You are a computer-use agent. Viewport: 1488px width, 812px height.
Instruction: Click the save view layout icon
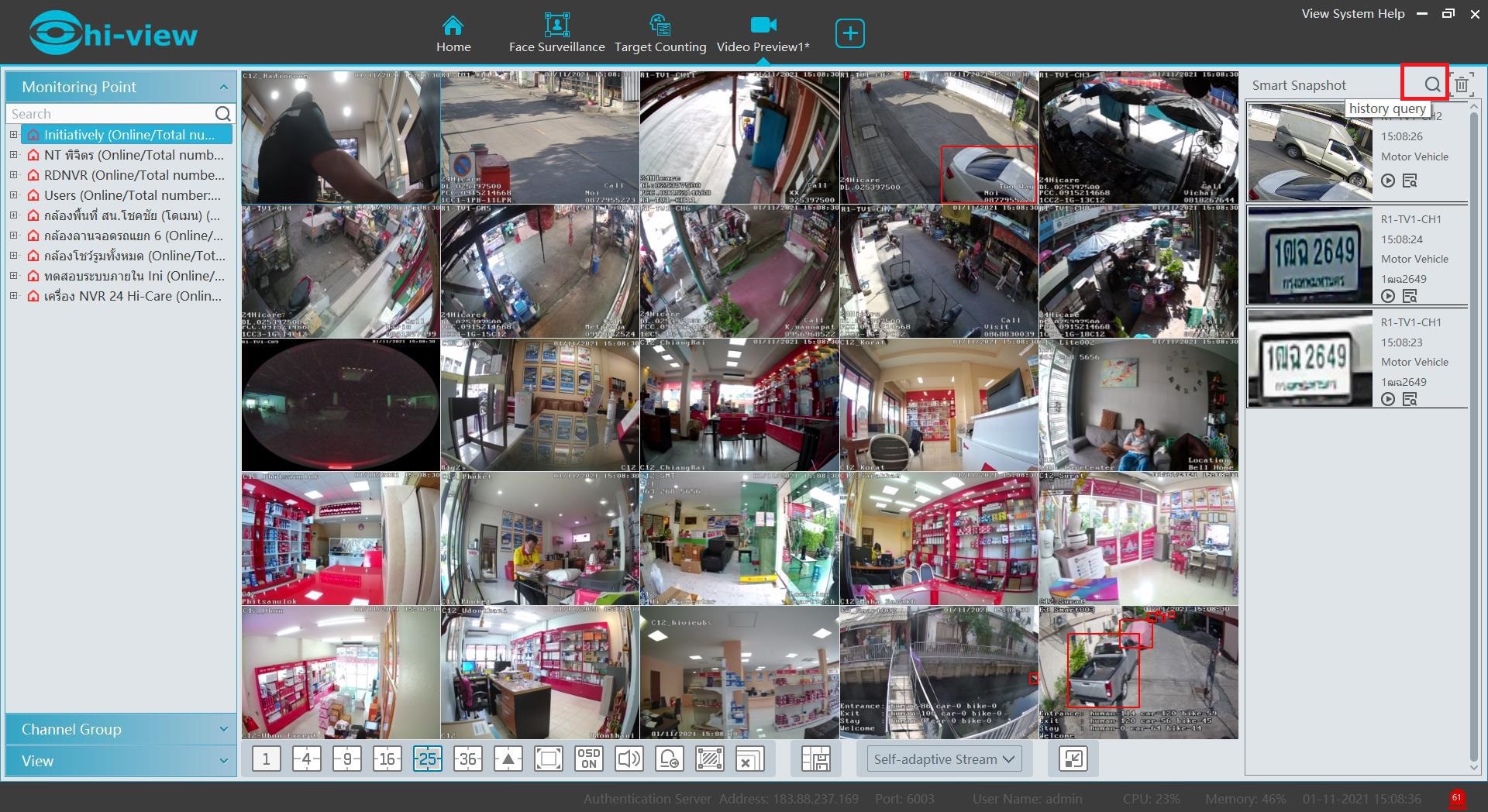pos(815,759)
